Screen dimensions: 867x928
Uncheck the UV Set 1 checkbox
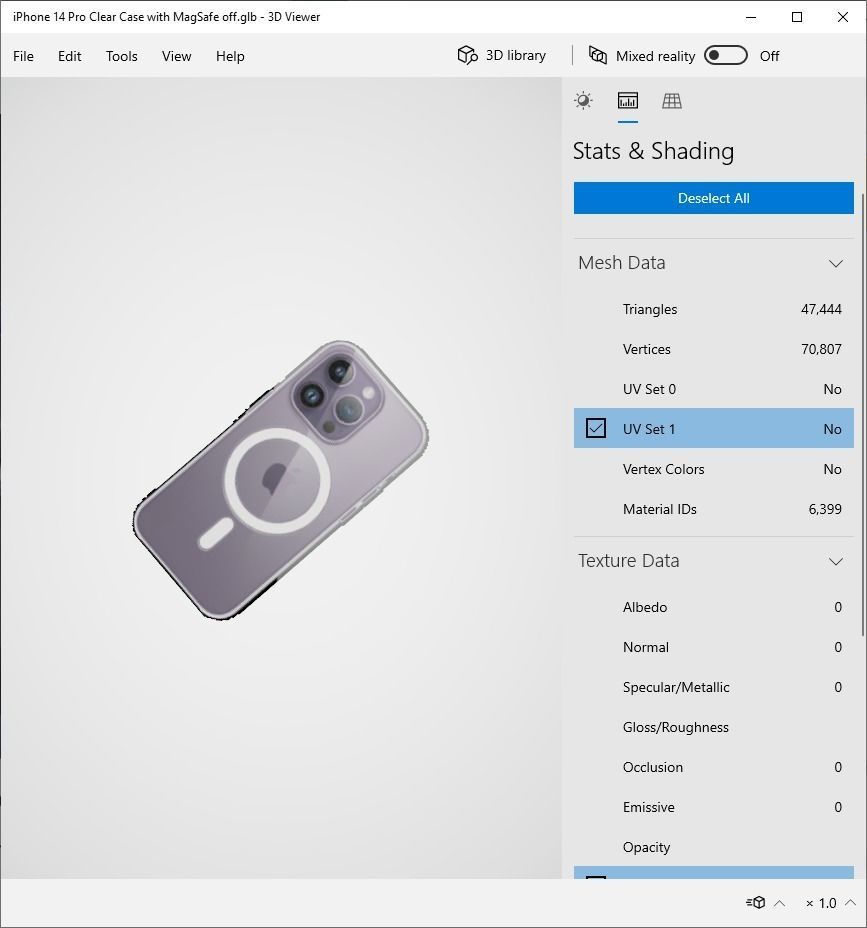[x=596, y=428]
